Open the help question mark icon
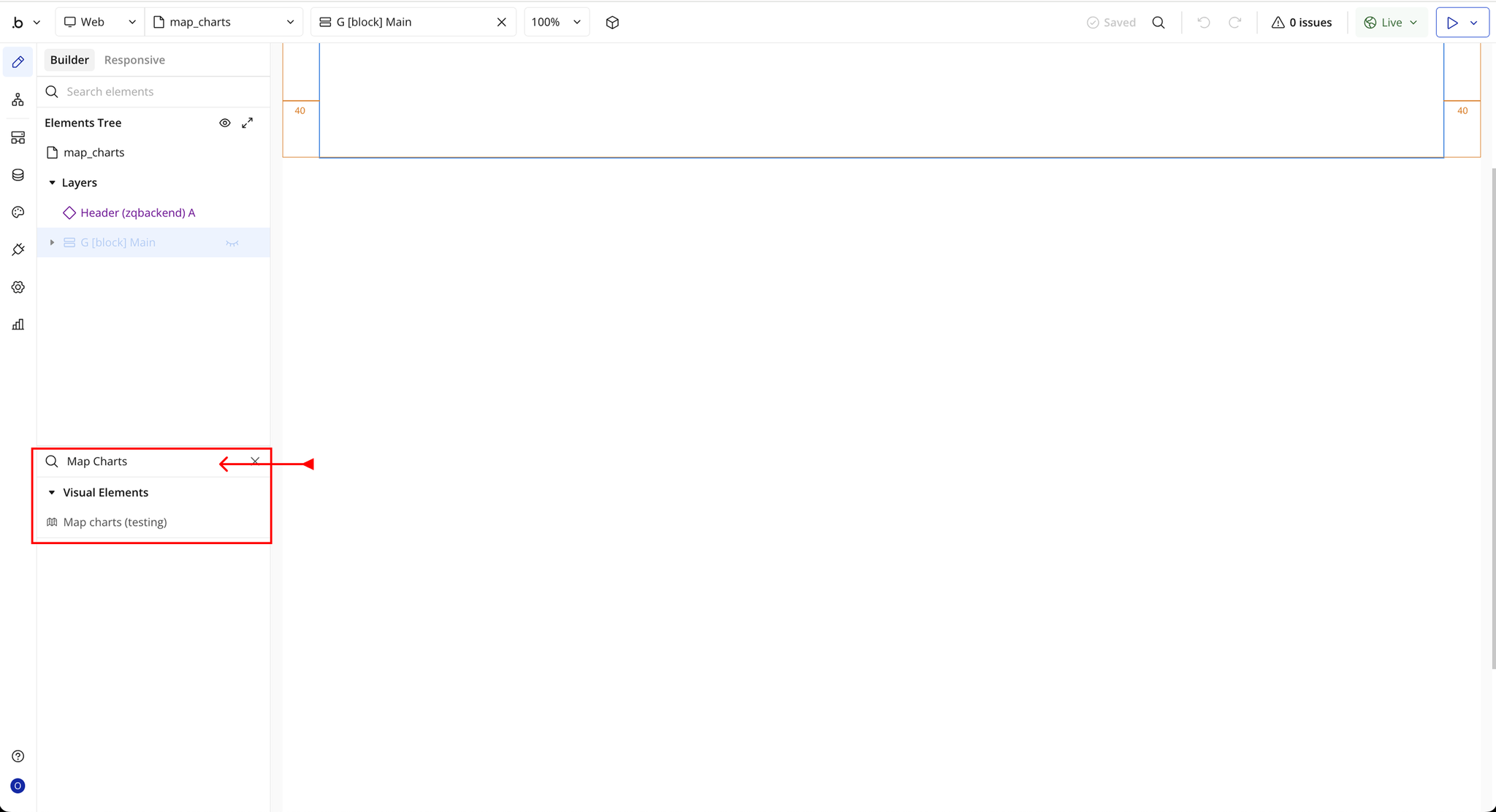 pyautogui.click(x=18, y=757)
